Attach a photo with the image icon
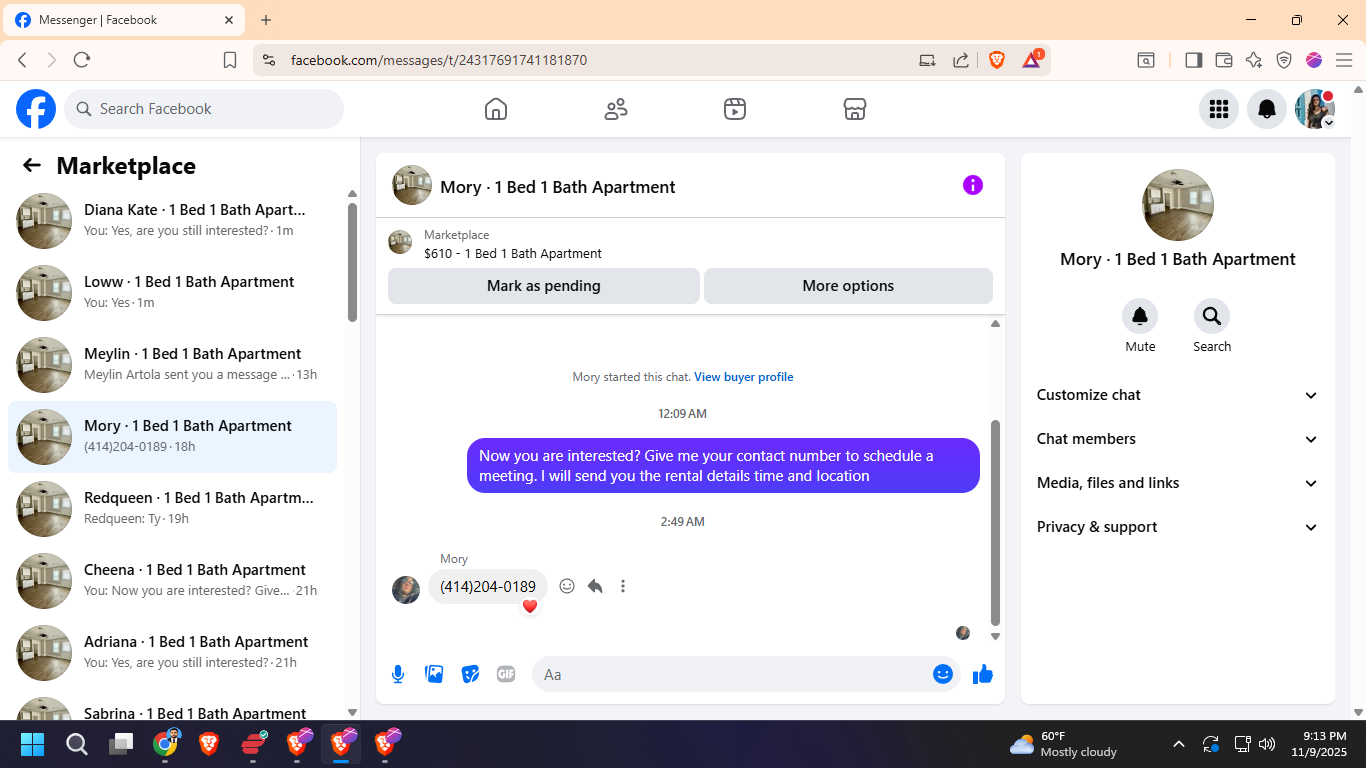 (x=434, y=674)
